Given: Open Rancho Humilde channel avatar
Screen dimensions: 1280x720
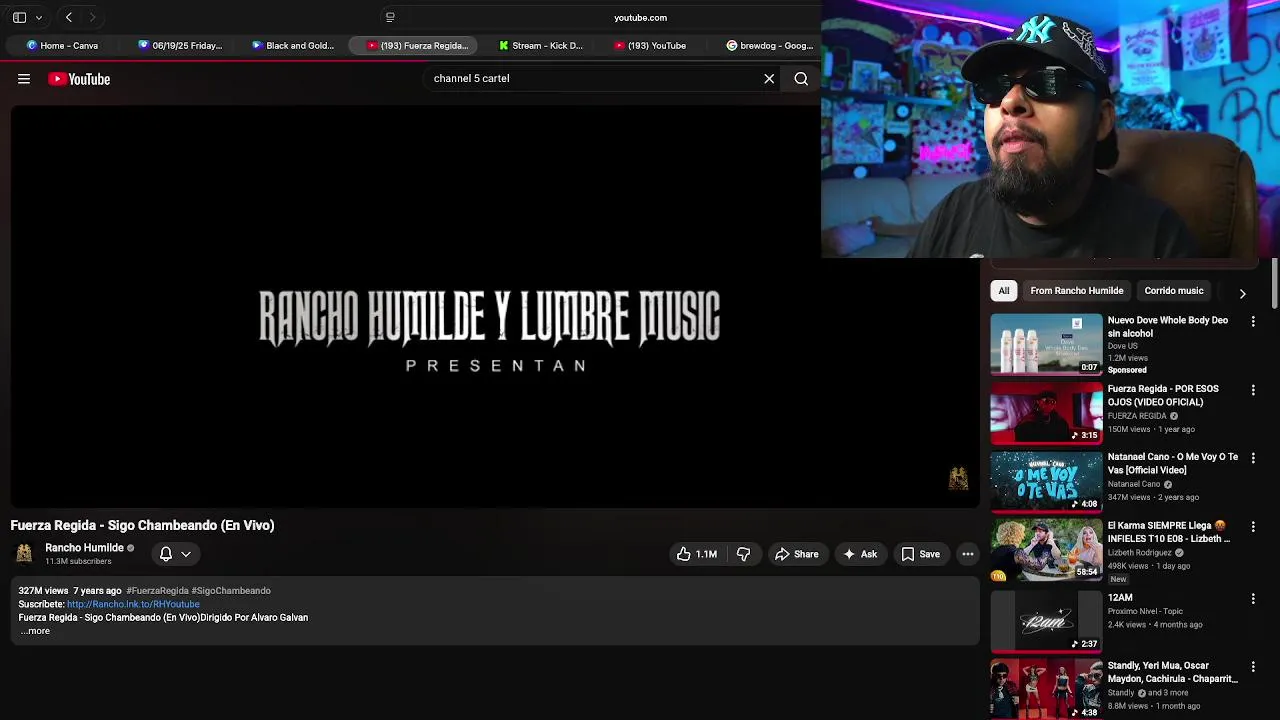Looking at the screenshot, I should [x=24, y=553].
